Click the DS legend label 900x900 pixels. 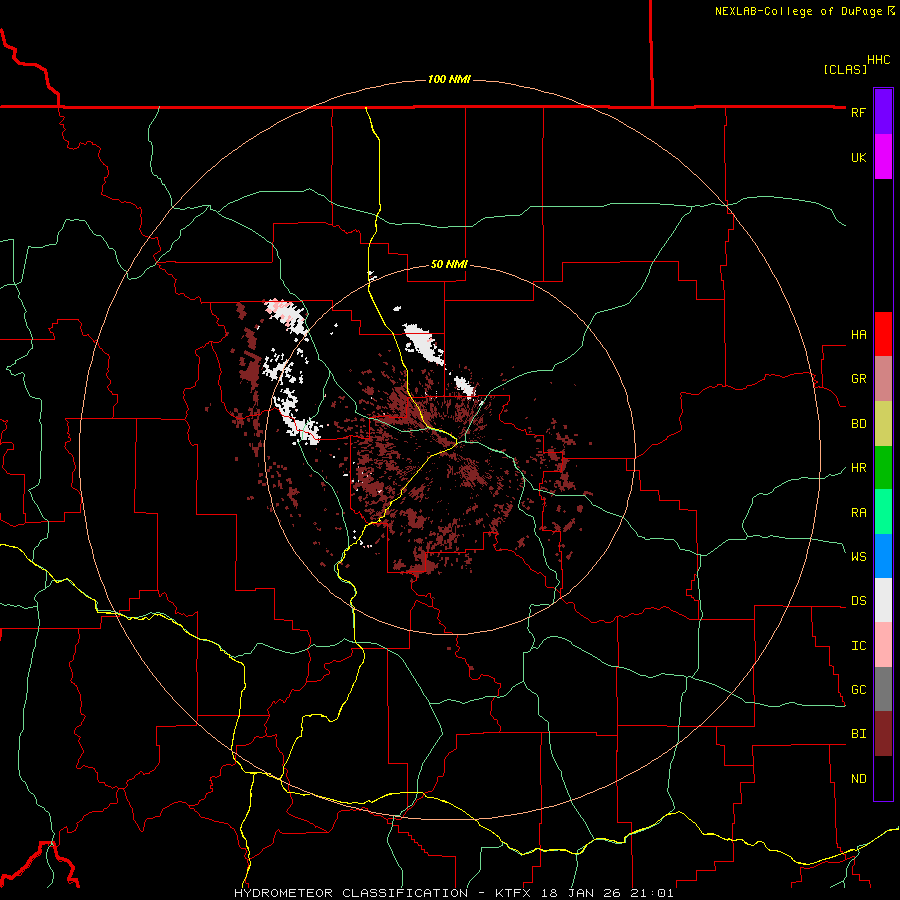(x=858, y=601)
